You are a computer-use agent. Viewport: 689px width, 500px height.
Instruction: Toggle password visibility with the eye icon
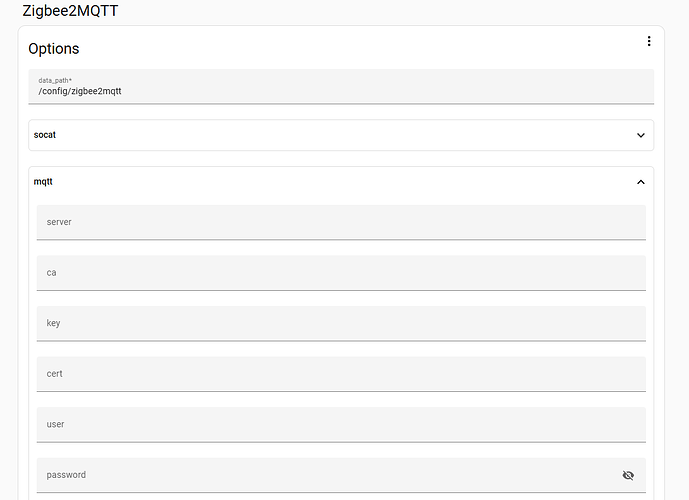pos(628,475)
